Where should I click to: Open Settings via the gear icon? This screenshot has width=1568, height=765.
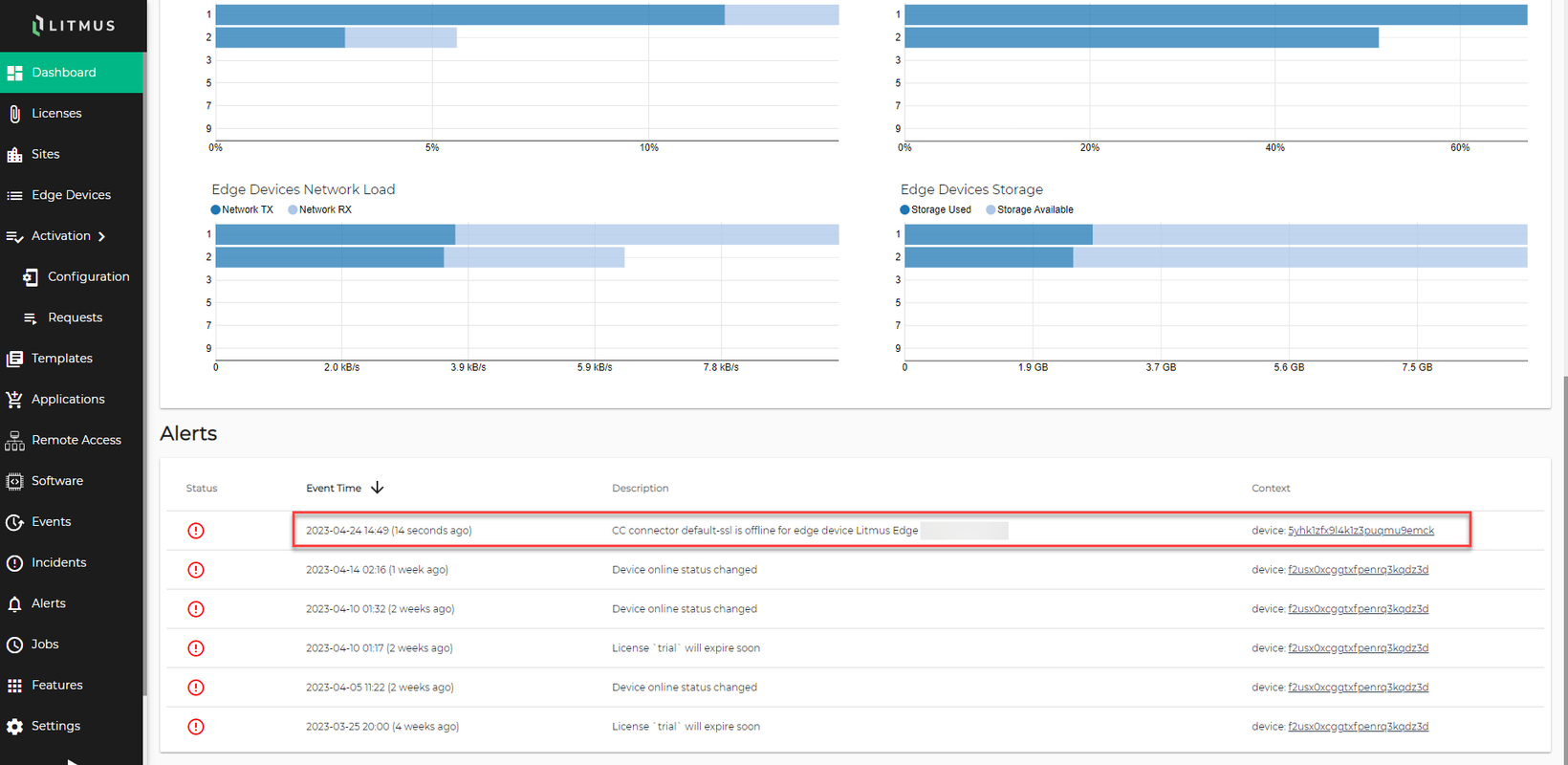click(14, 727)
